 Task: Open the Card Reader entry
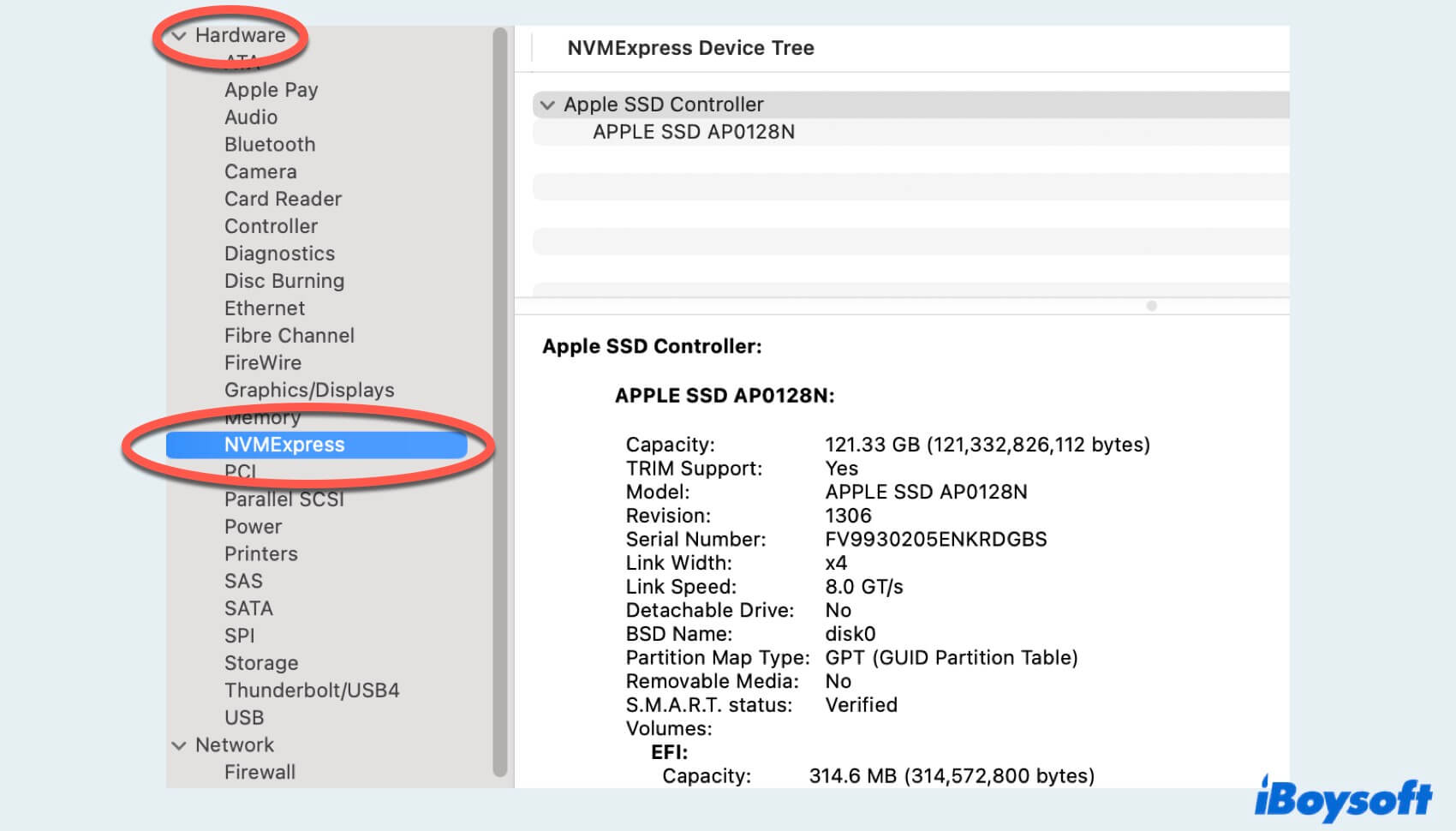click(283, 200)
